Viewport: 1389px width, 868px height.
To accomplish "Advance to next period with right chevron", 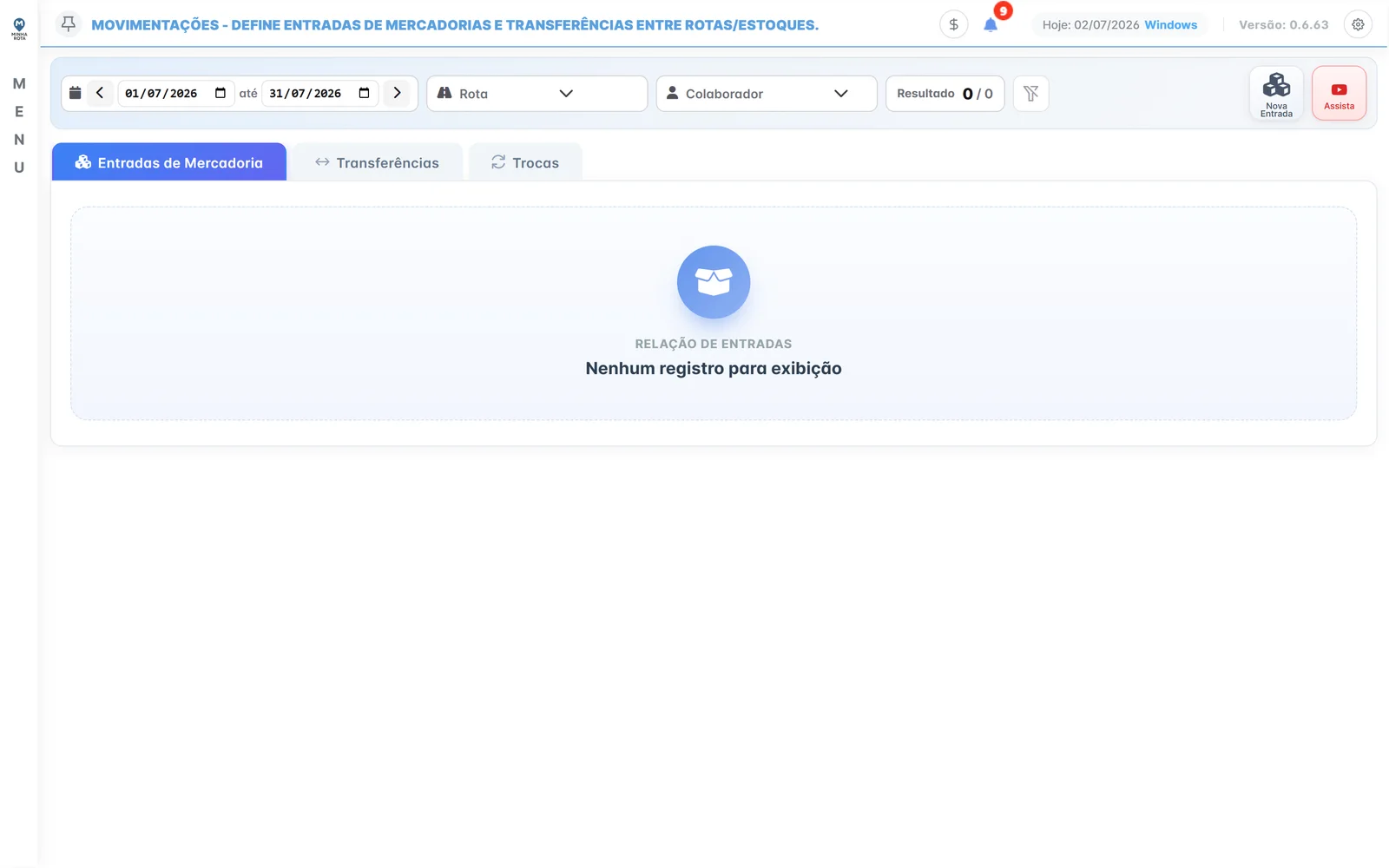I will pos(397,93).
